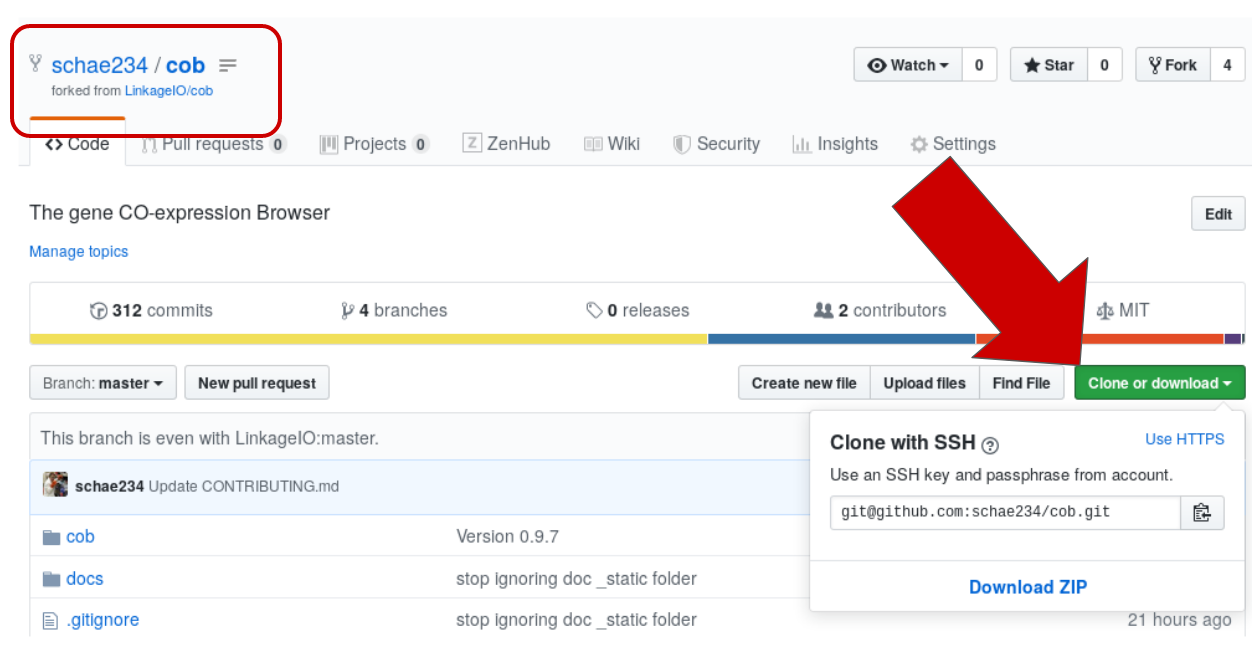Toggle the Clone or download dropdown
Image resolution: width=1254 pixels, height=647 pixels.
1160,383
